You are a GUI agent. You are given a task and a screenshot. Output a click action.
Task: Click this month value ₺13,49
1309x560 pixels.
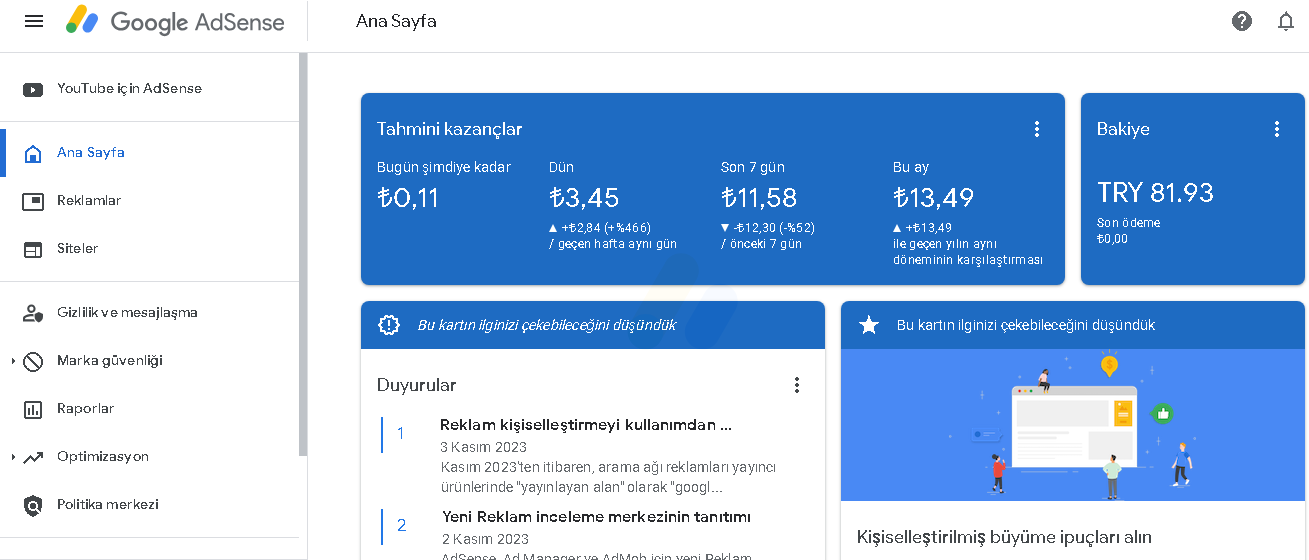[x=933, y=198]
